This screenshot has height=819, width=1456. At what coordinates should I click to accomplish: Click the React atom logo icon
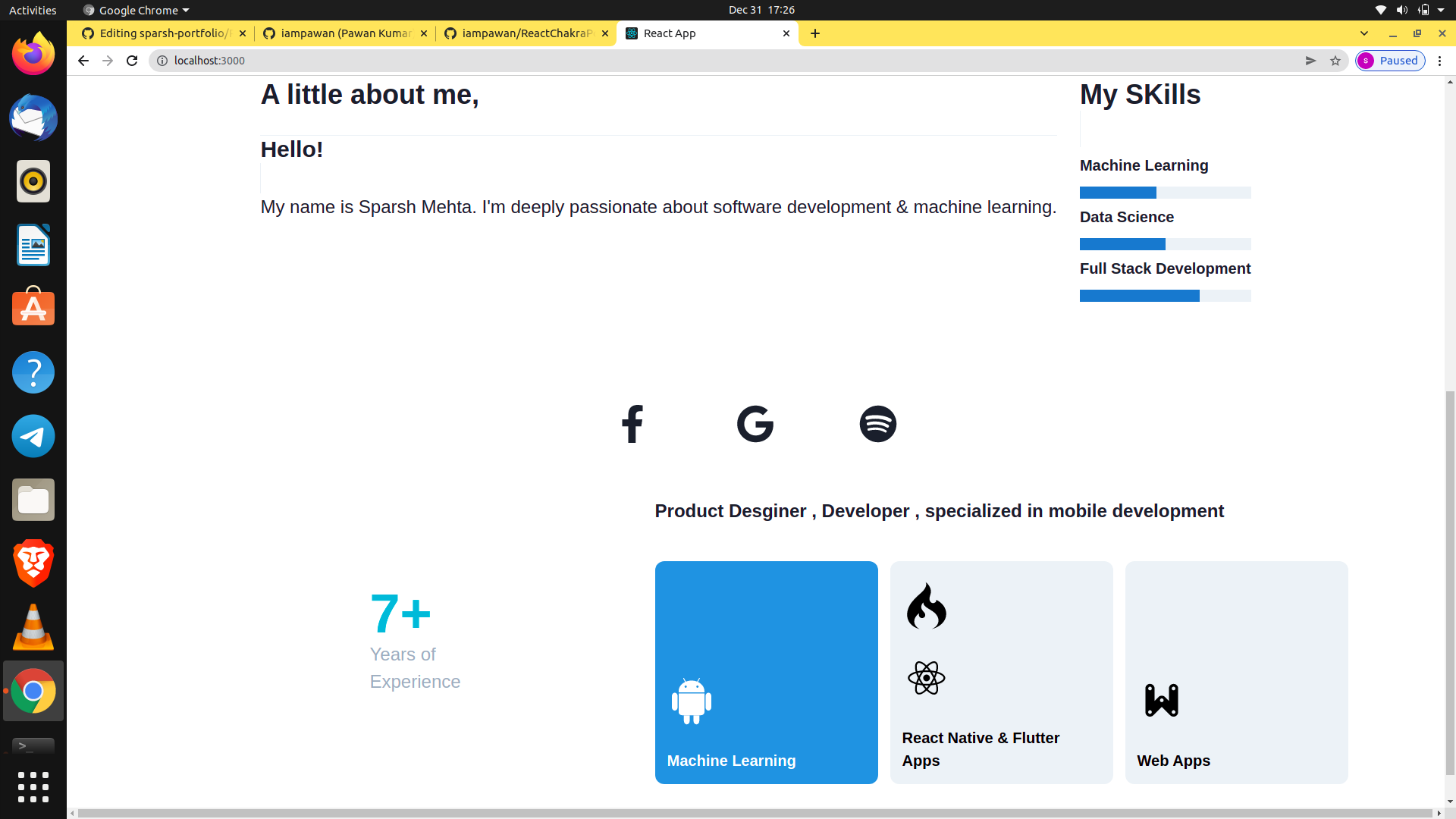[927, 678]
